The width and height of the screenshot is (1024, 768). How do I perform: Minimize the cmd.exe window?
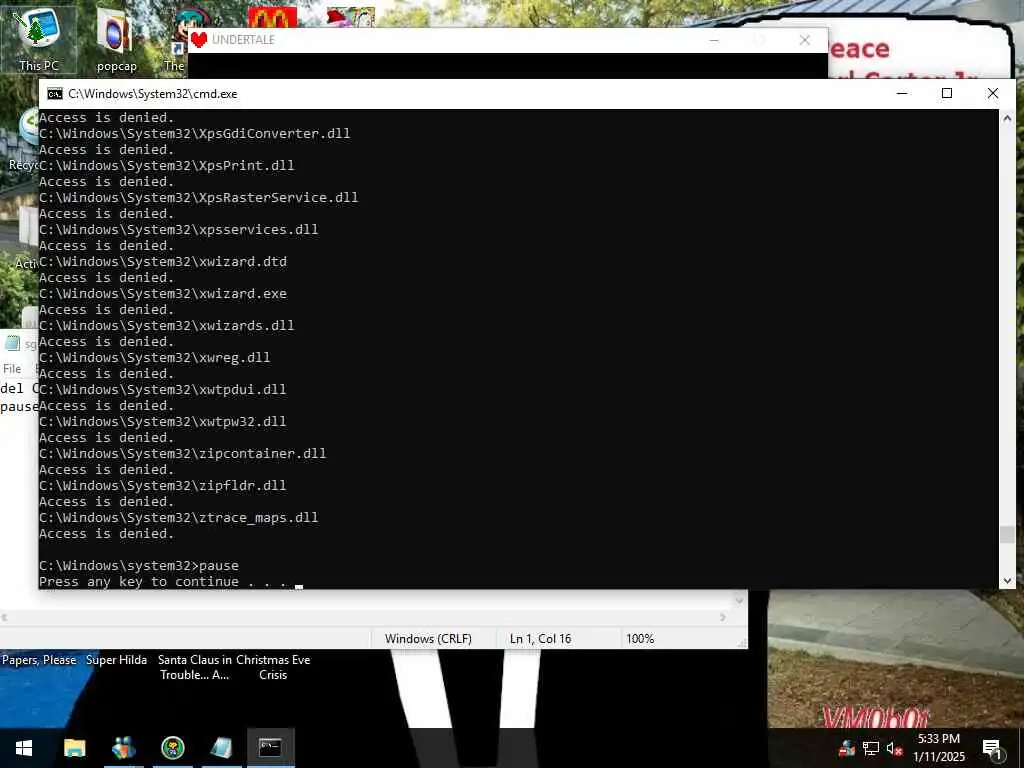[902, 93]
